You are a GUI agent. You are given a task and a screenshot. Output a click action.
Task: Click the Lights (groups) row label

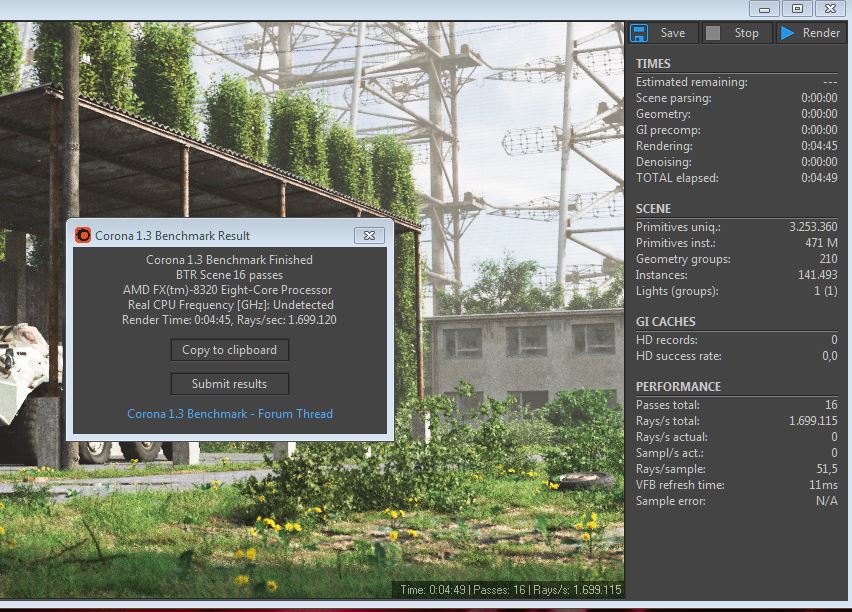click(677, 291)
